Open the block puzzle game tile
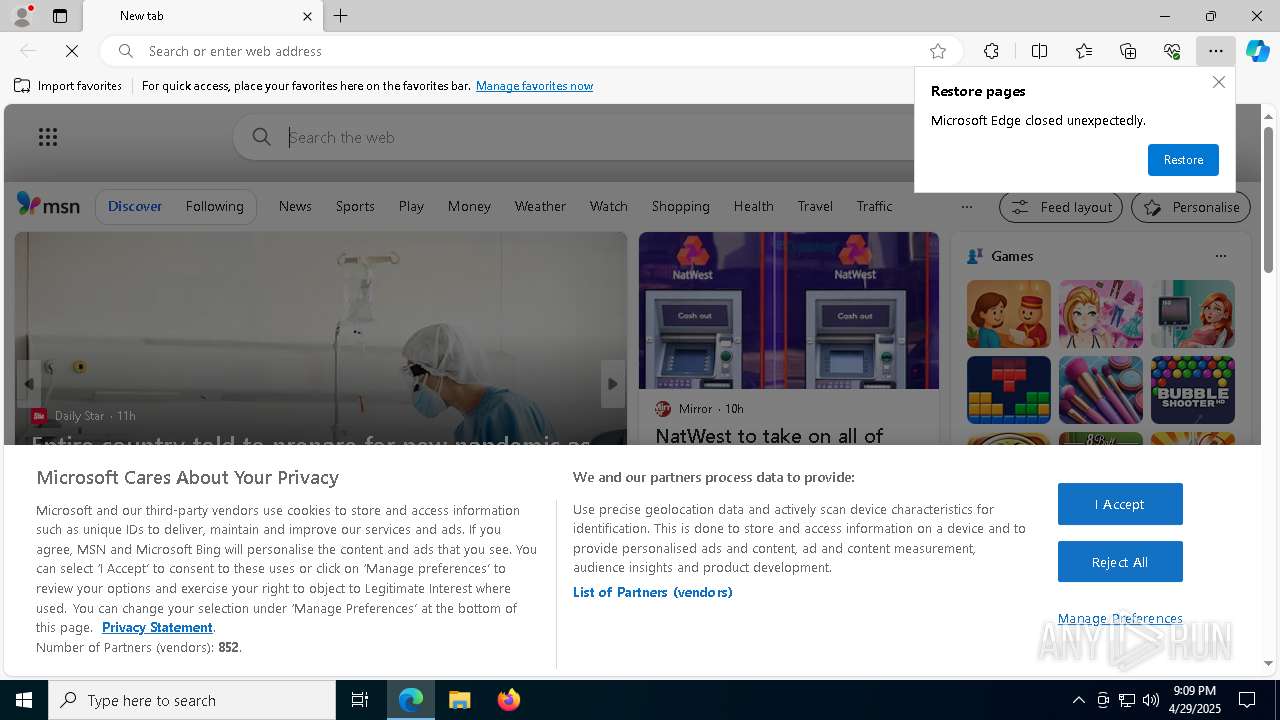This screenshot has width=1280, height=720. click(1008, 390)
